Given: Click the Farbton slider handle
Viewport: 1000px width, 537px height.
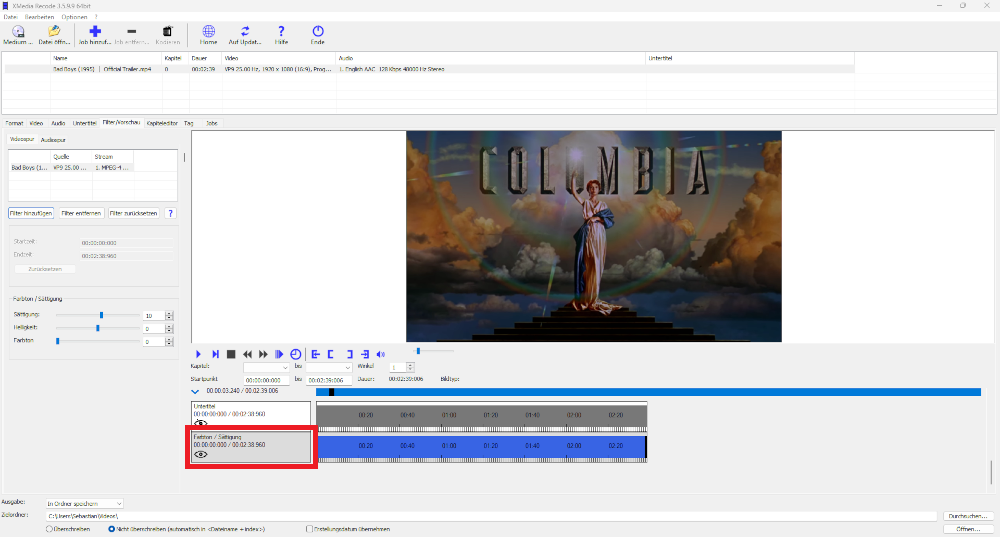Looking at the screenshot, I should coord(57,341).
